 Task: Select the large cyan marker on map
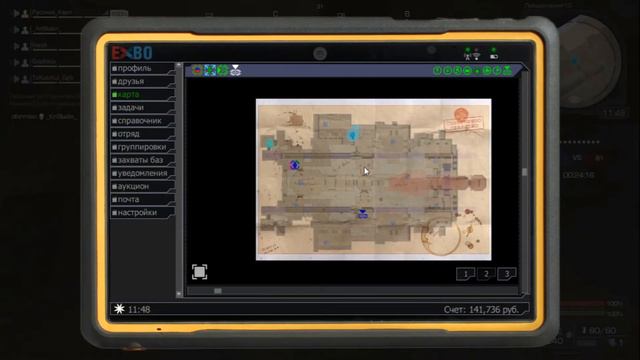pyautogui.click(x=353, y=135)
